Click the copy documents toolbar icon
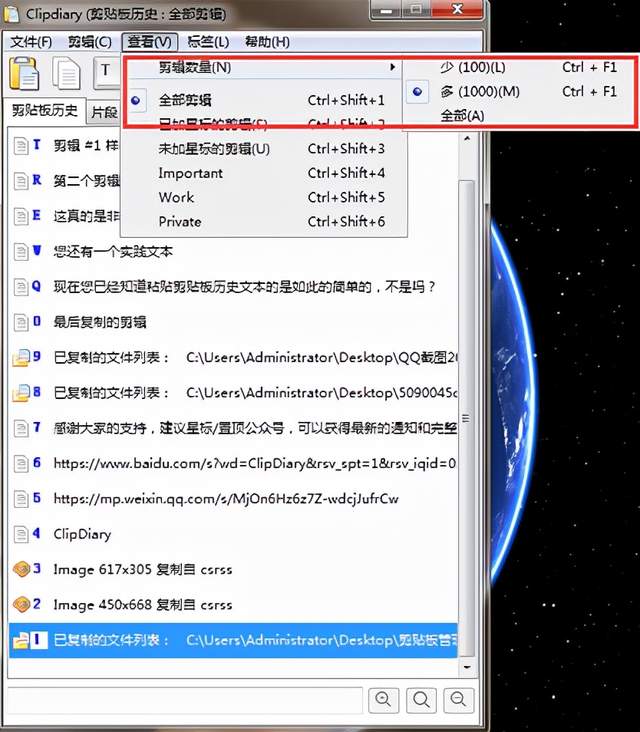640x732 pixels. coord(66,73)
